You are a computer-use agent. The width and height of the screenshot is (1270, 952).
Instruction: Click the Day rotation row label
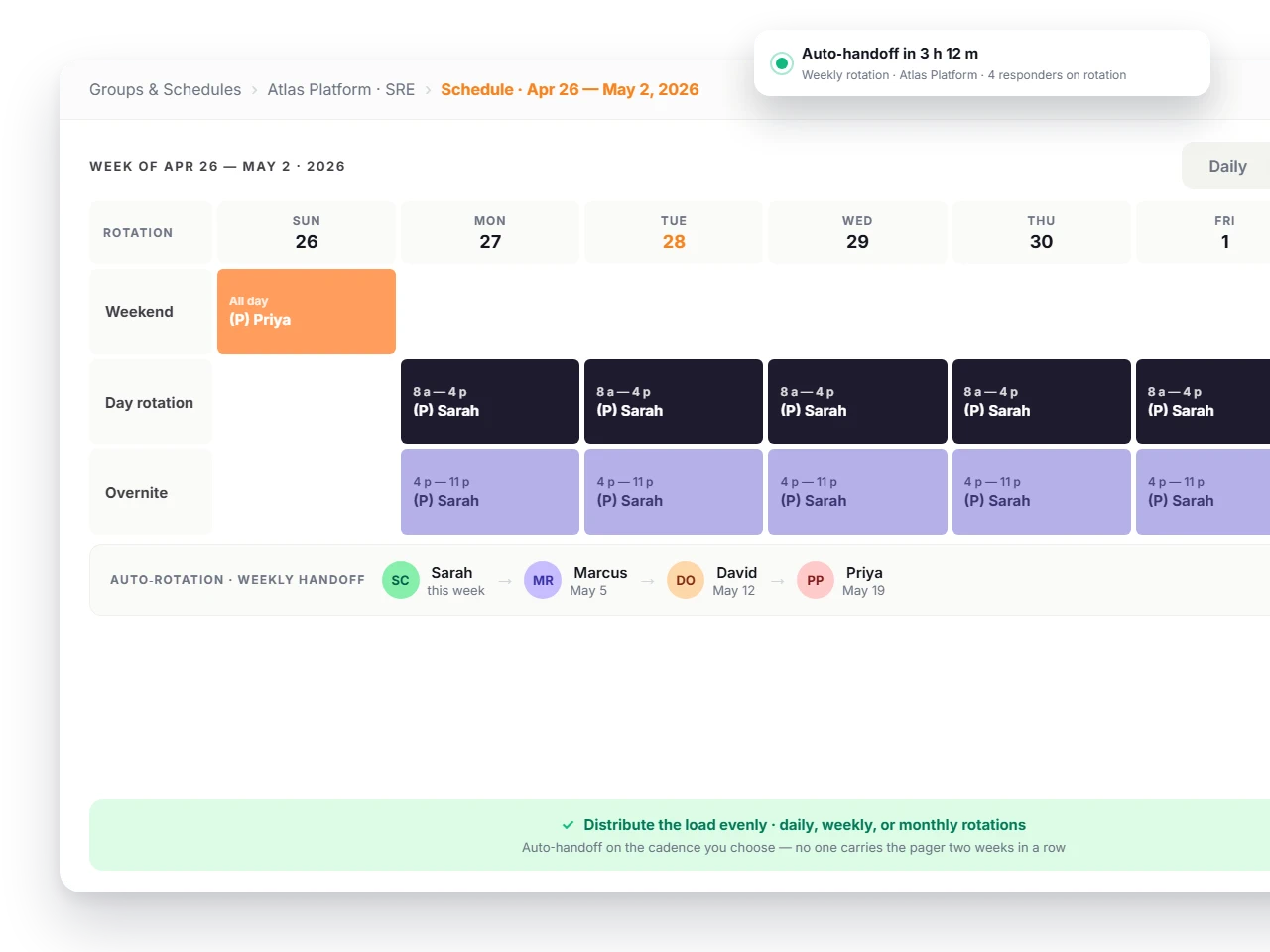(151, 402)
